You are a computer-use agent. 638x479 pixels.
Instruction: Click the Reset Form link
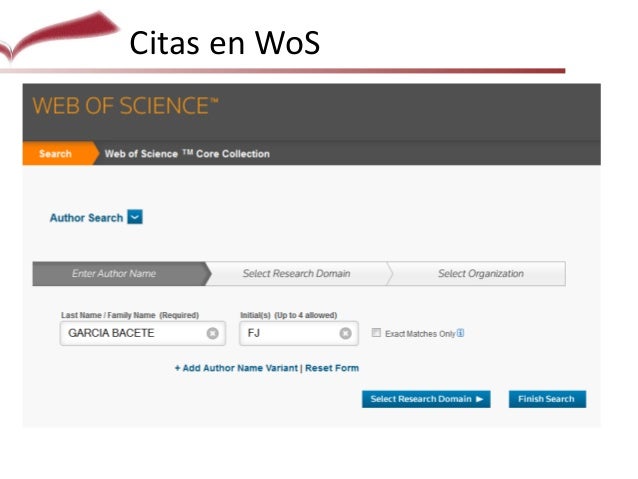click(332, 368)
